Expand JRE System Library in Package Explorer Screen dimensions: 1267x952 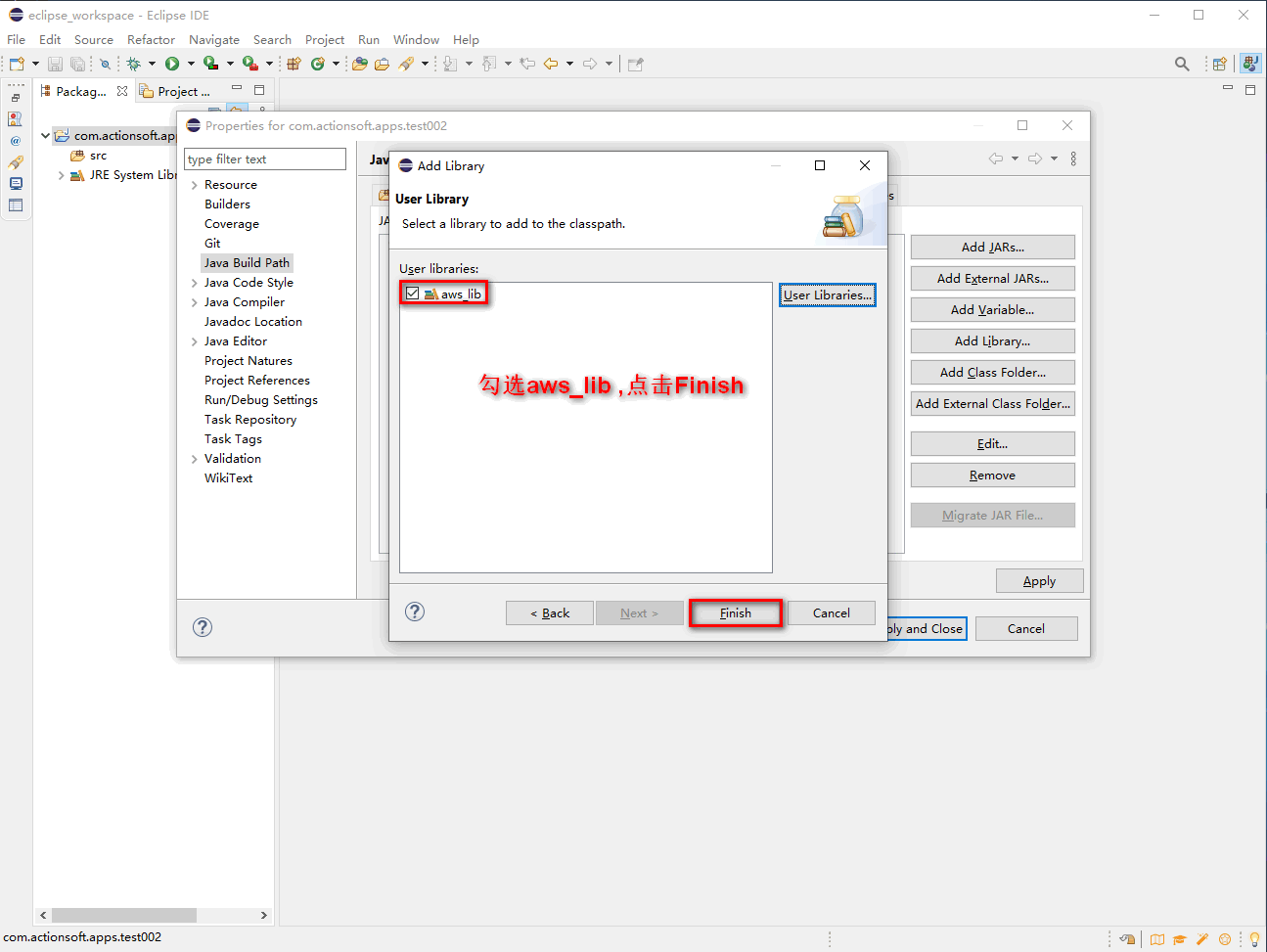(62, 175)
